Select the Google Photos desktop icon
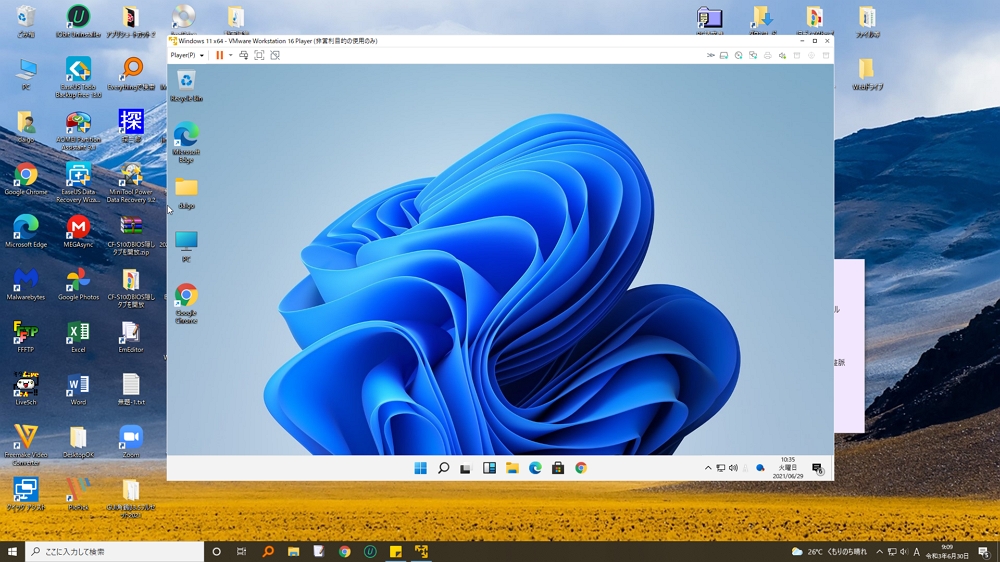The width and height of the screenshot is (1000, 562). click(x=78, y=284)
